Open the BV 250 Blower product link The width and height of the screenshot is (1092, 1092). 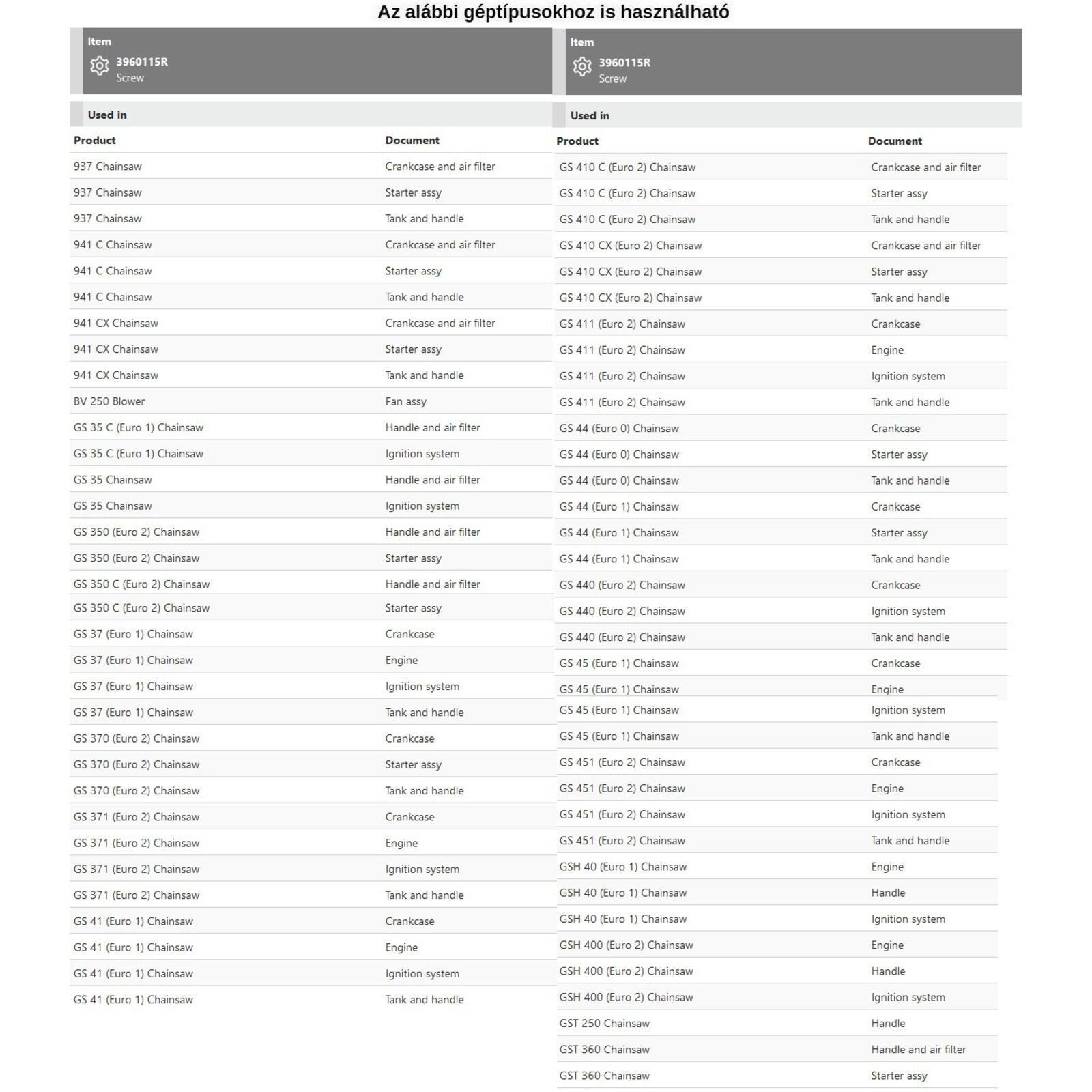(x=109, y=401)
